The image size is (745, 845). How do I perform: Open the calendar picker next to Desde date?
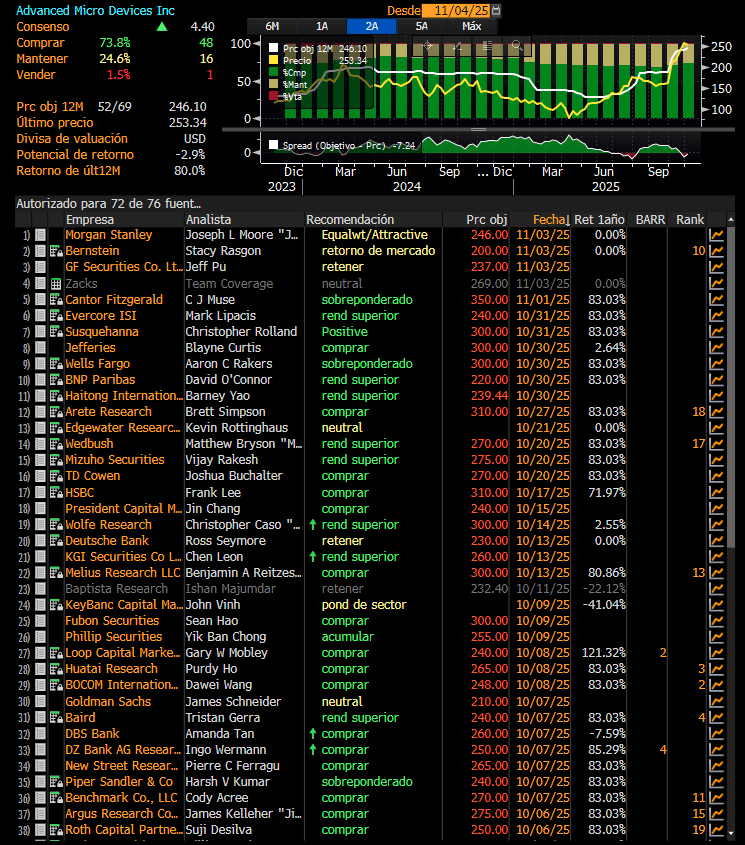click(x=496, y=10)
